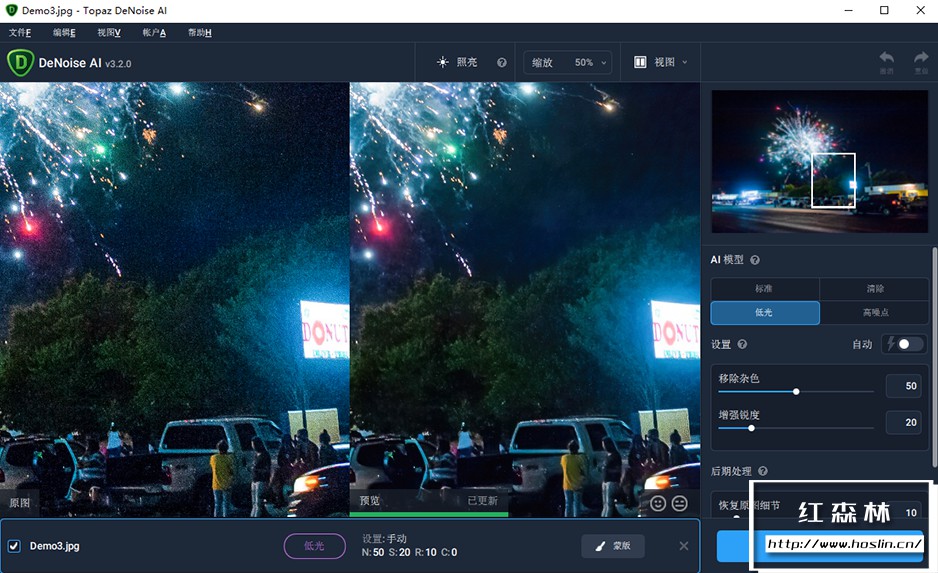
Task: Click the 照亮 brighten label
Action: coord(467,62)
